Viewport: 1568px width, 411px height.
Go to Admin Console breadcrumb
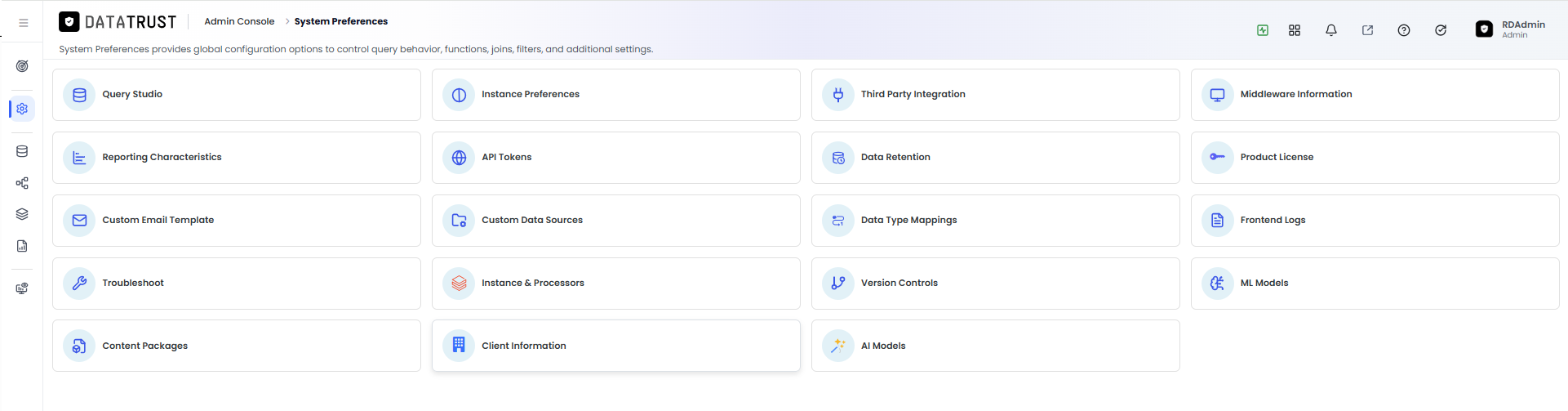239,21
